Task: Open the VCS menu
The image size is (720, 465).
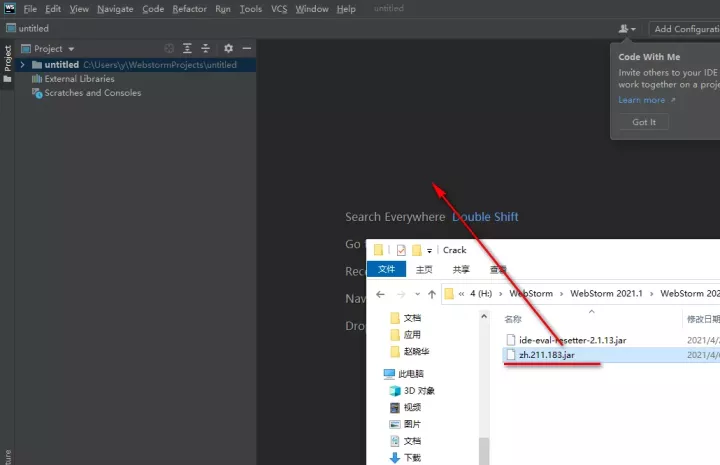Action: pyautogui.click(x=279, y=9)
